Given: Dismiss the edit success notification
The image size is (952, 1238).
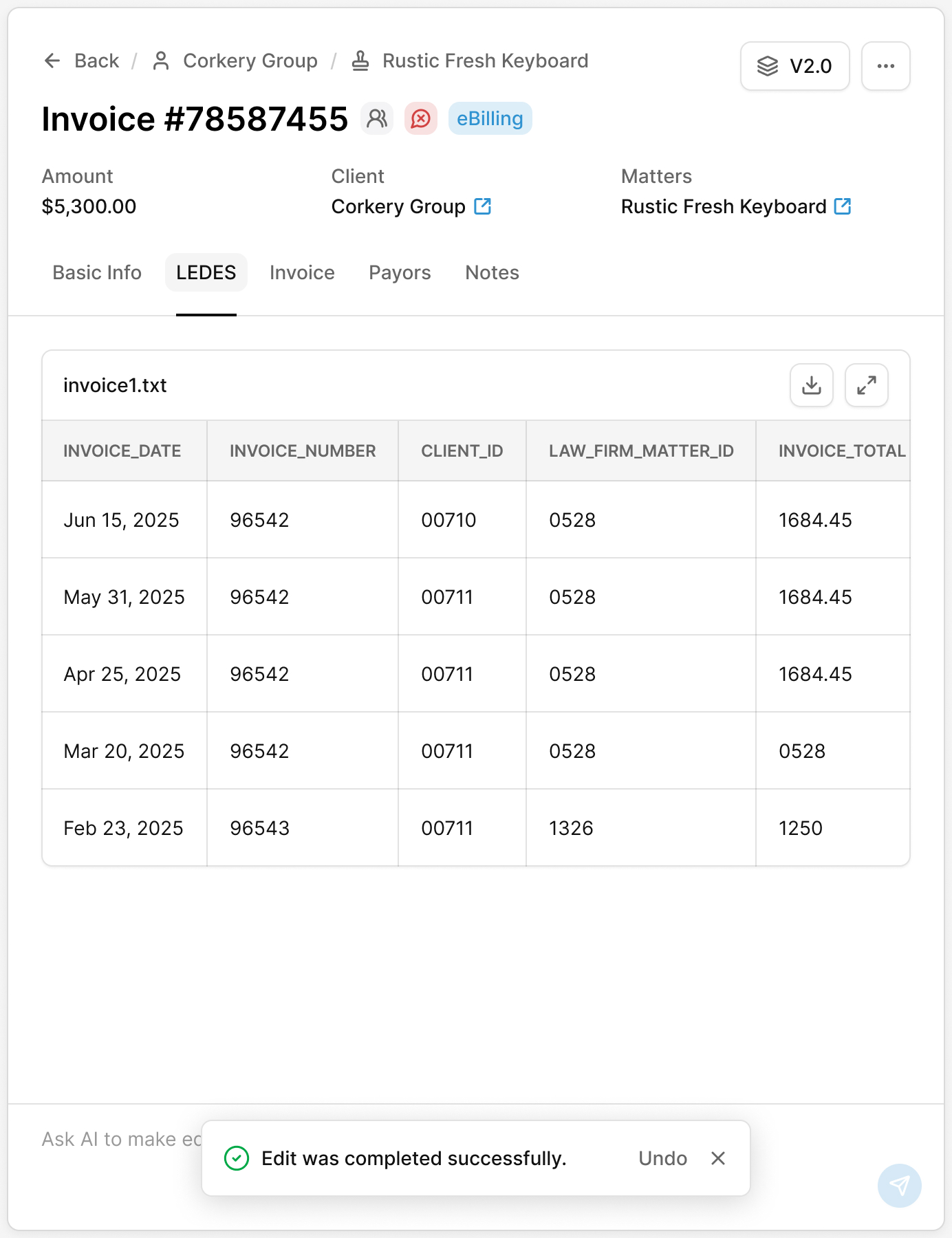Looking at the screenshot, I should [718, 1158].
